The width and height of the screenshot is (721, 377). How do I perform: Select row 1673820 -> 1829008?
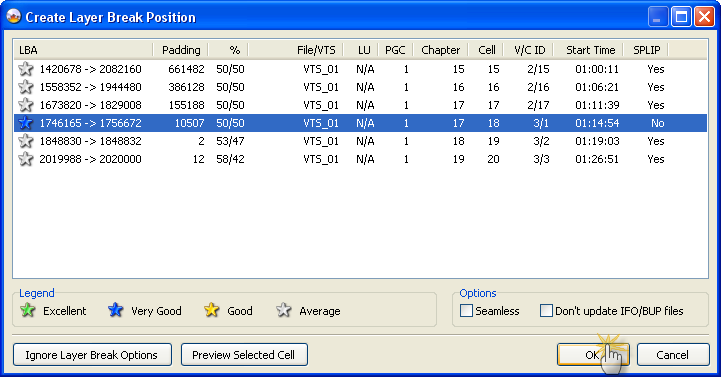click(x=360, y=105)
